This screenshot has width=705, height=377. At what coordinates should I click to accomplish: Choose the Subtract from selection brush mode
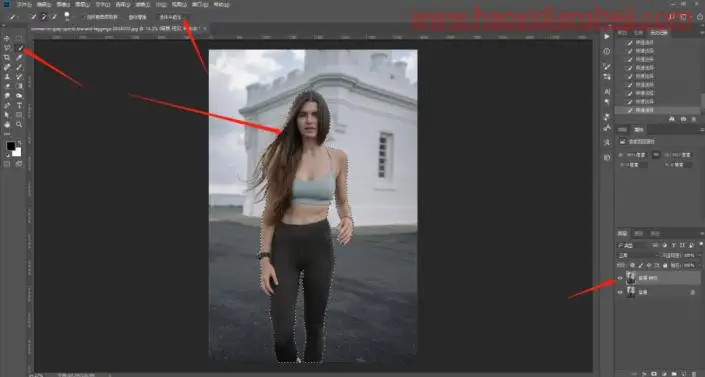(54, 17)
